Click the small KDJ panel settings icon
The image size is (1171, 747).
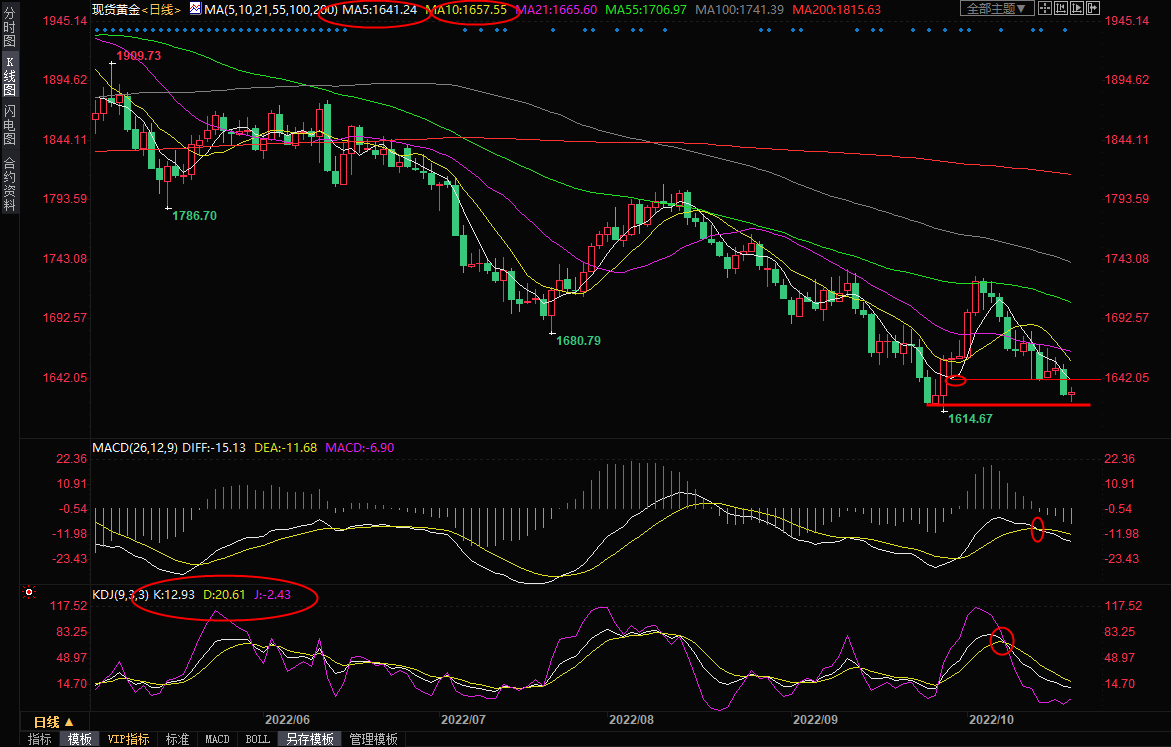[32, 592]
